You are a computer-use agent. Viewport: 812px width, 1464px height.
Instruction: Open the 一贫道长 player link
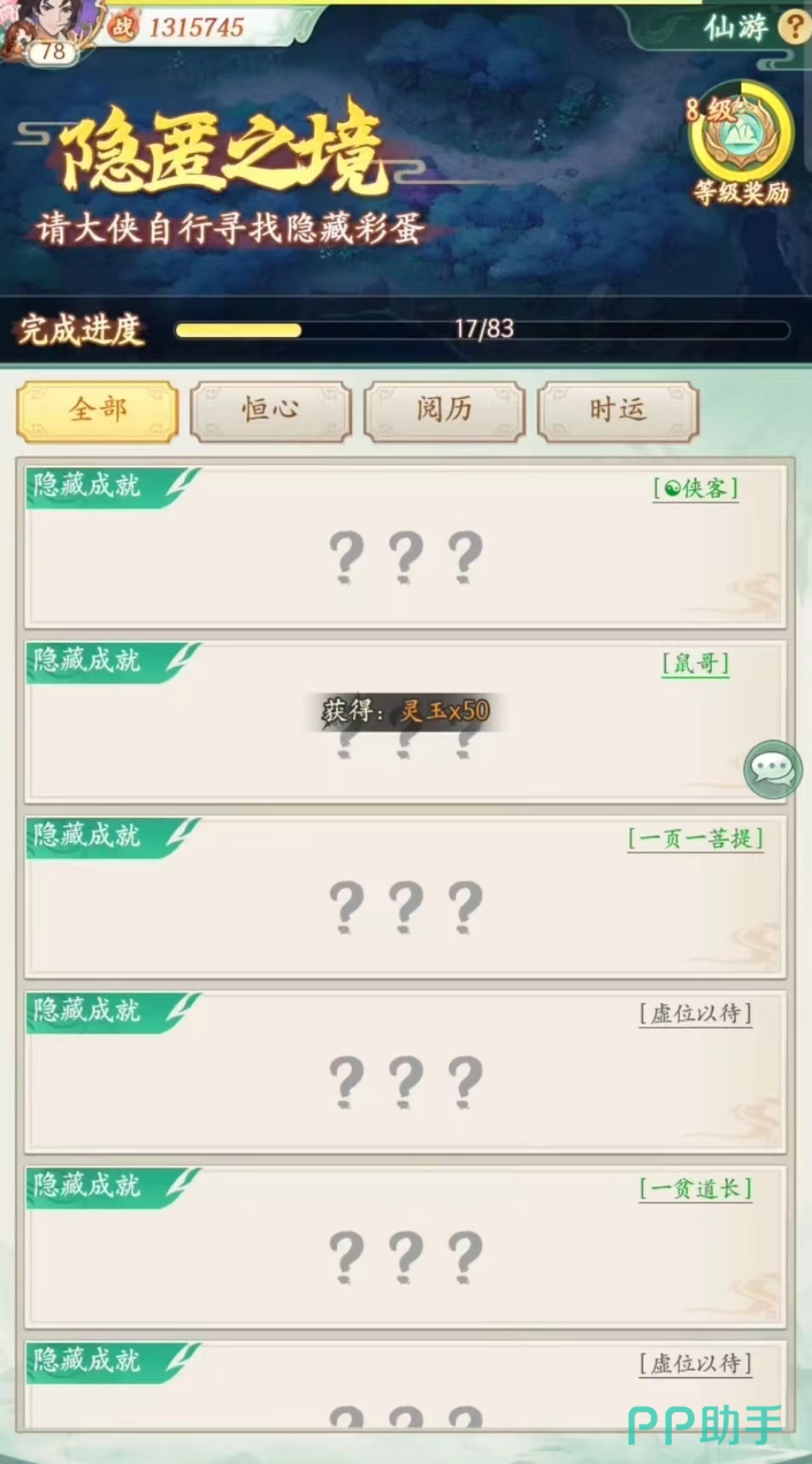point(696,1189)
